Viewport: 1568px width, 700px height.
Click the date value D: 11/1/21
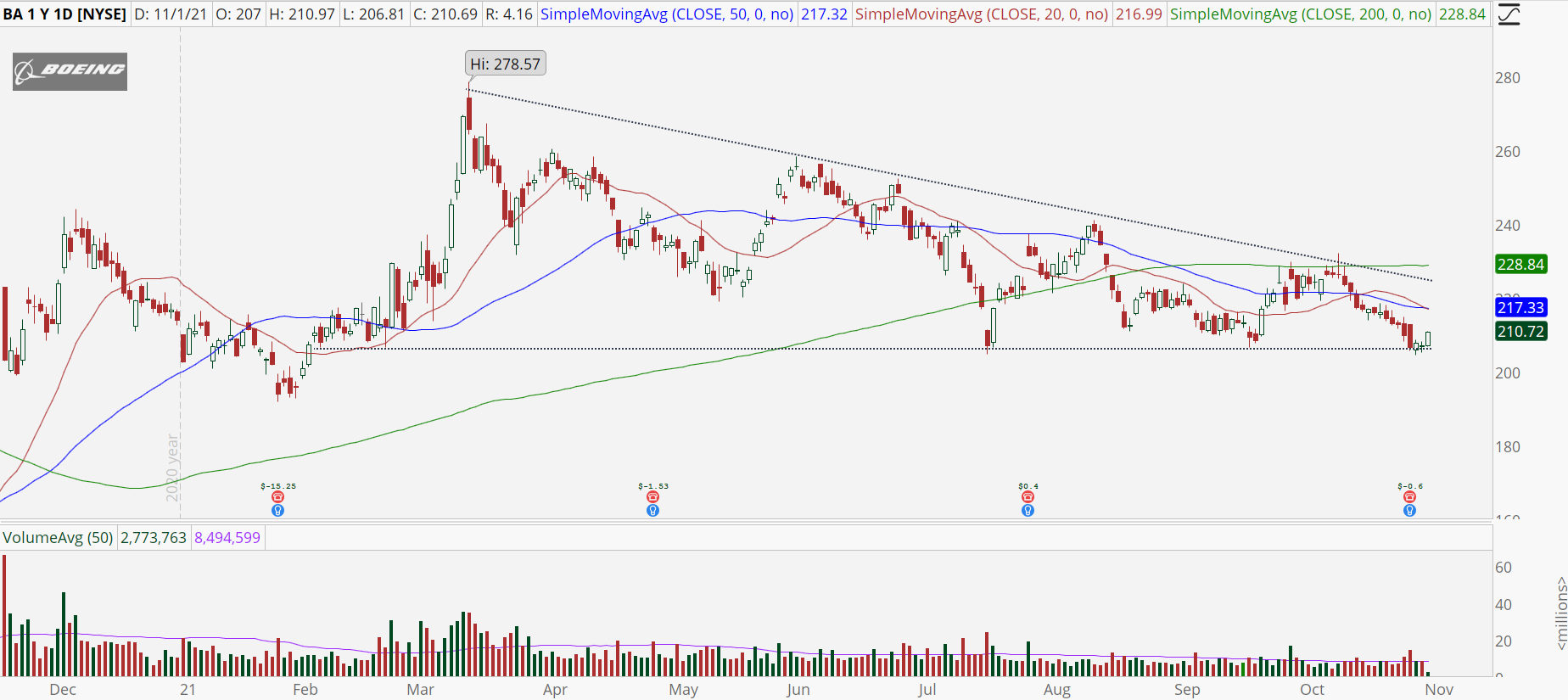point(171,14)
